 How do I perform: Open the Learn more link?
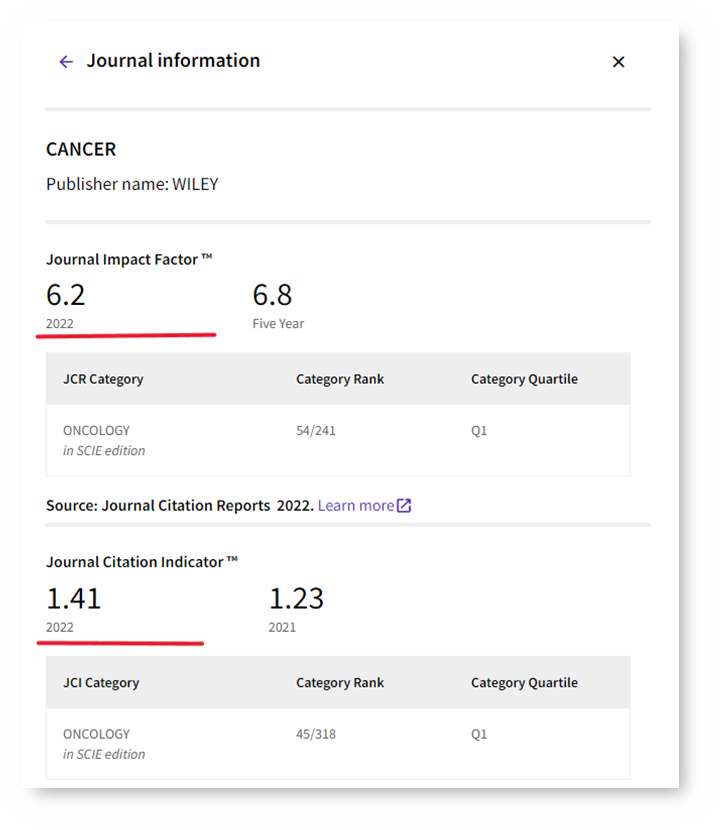pyautogui.click(x=355, y=506)
